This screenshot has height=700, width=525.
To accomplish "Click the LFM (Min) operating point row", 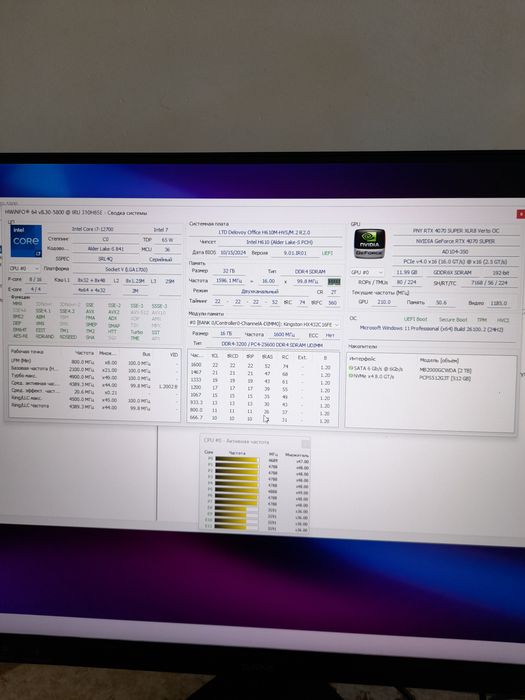I will point(94,363).
